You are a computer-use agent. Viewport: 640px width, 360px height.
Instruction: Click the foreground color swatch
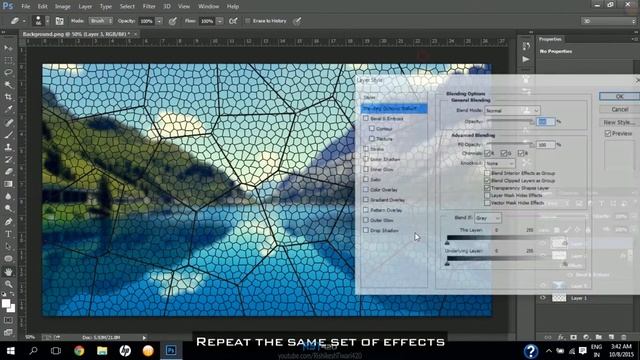tap(6, 303)
